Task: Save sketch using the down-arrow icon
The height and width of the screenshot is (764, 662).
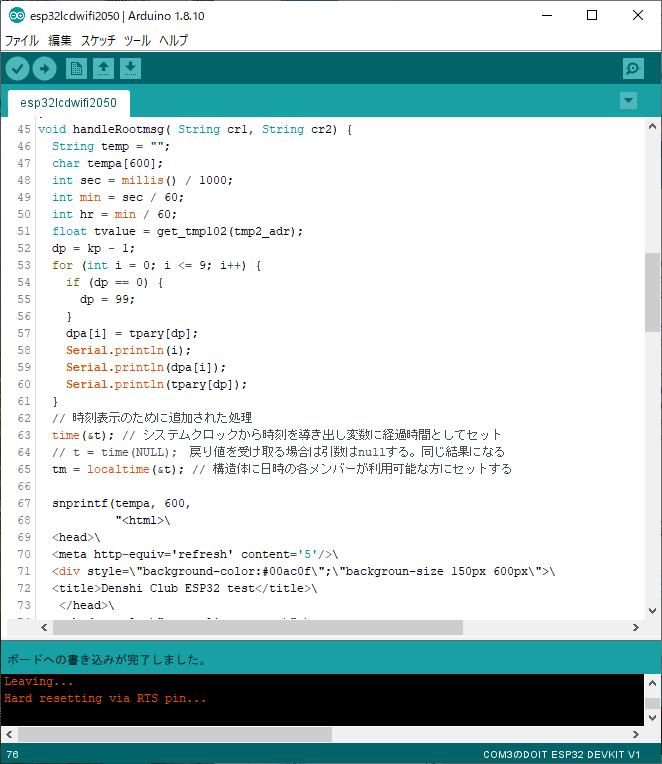Action: pos(131,68)
